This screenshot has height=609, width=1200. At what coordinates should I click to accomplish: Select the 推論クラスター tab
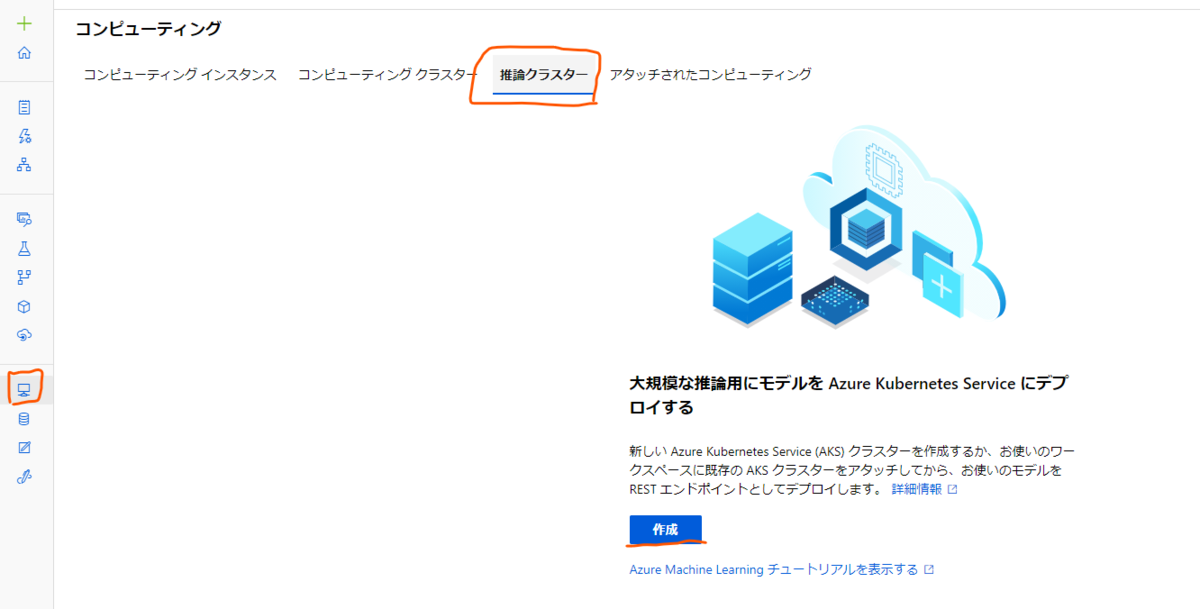[x=544, y=75]
